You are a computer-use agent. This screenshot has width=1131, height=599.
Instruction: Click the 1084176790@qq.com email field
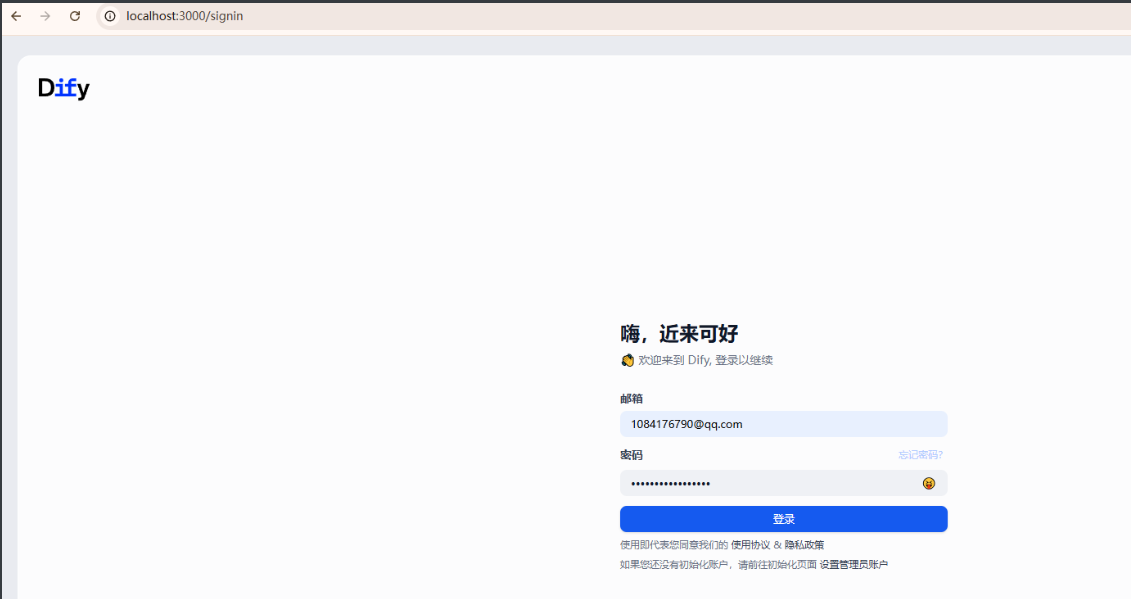[x=783, y=424]
